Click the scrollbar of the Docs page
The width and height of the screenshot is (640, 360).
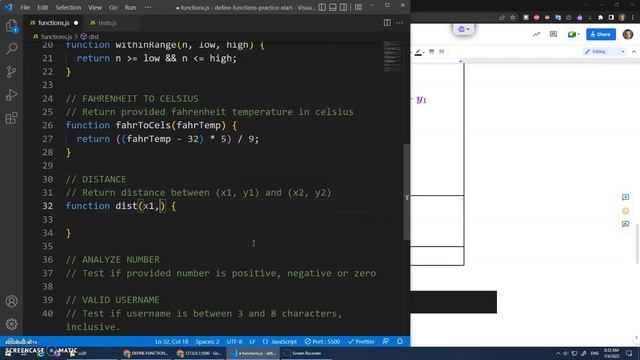pos(637,244)
